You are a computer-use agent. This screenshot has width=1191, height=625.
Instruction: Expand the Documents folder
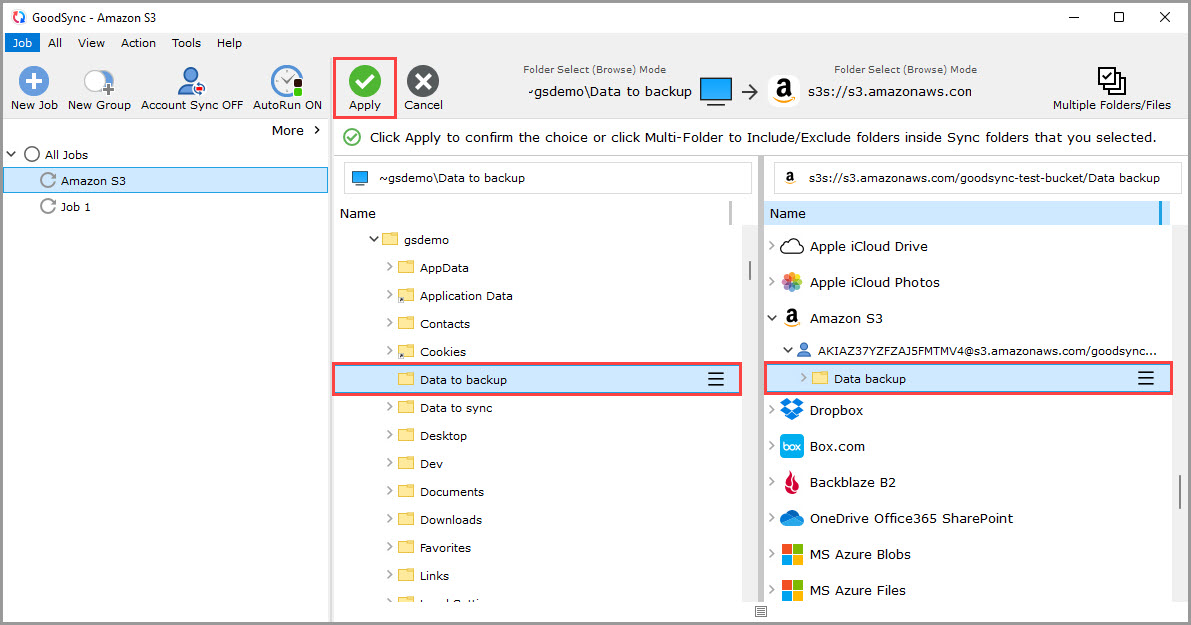point(389,491)
